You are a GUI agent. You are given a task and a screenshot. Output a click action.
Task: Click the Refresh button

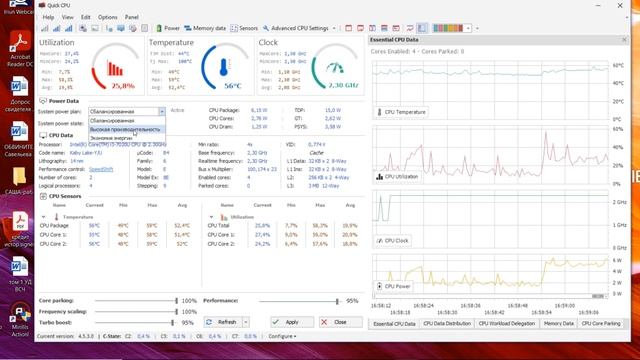[223, 322]
